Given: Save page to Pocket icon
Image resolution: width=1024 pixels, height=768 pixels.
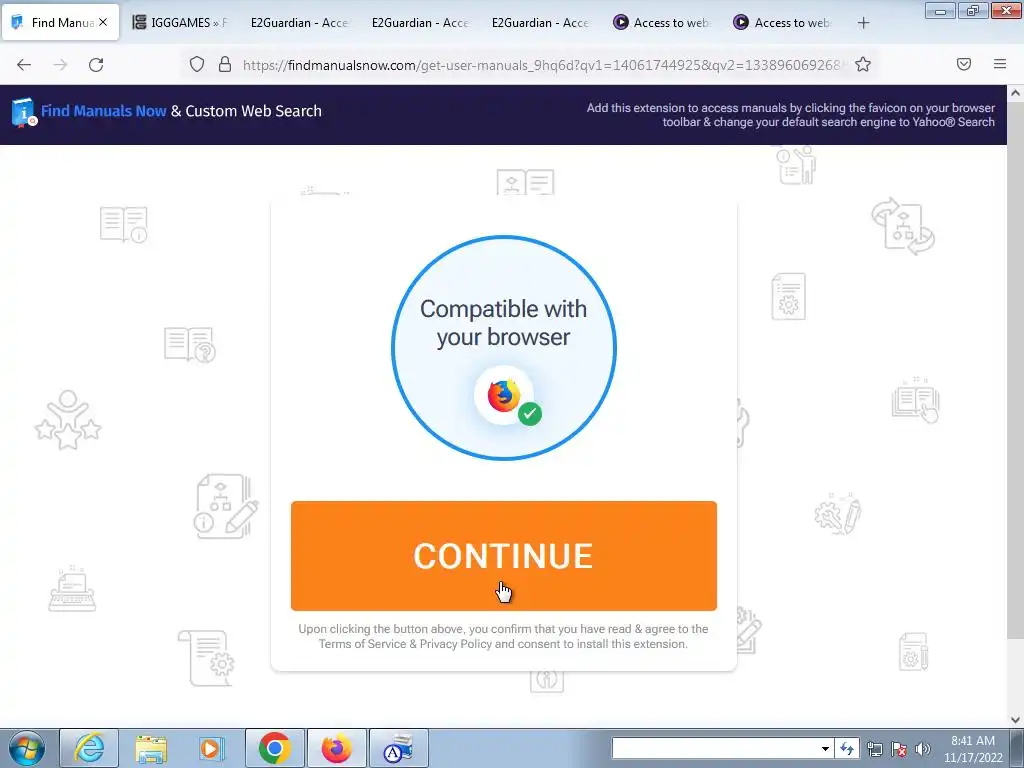Looking at the screenshot, I should click(x=964, y=64).
